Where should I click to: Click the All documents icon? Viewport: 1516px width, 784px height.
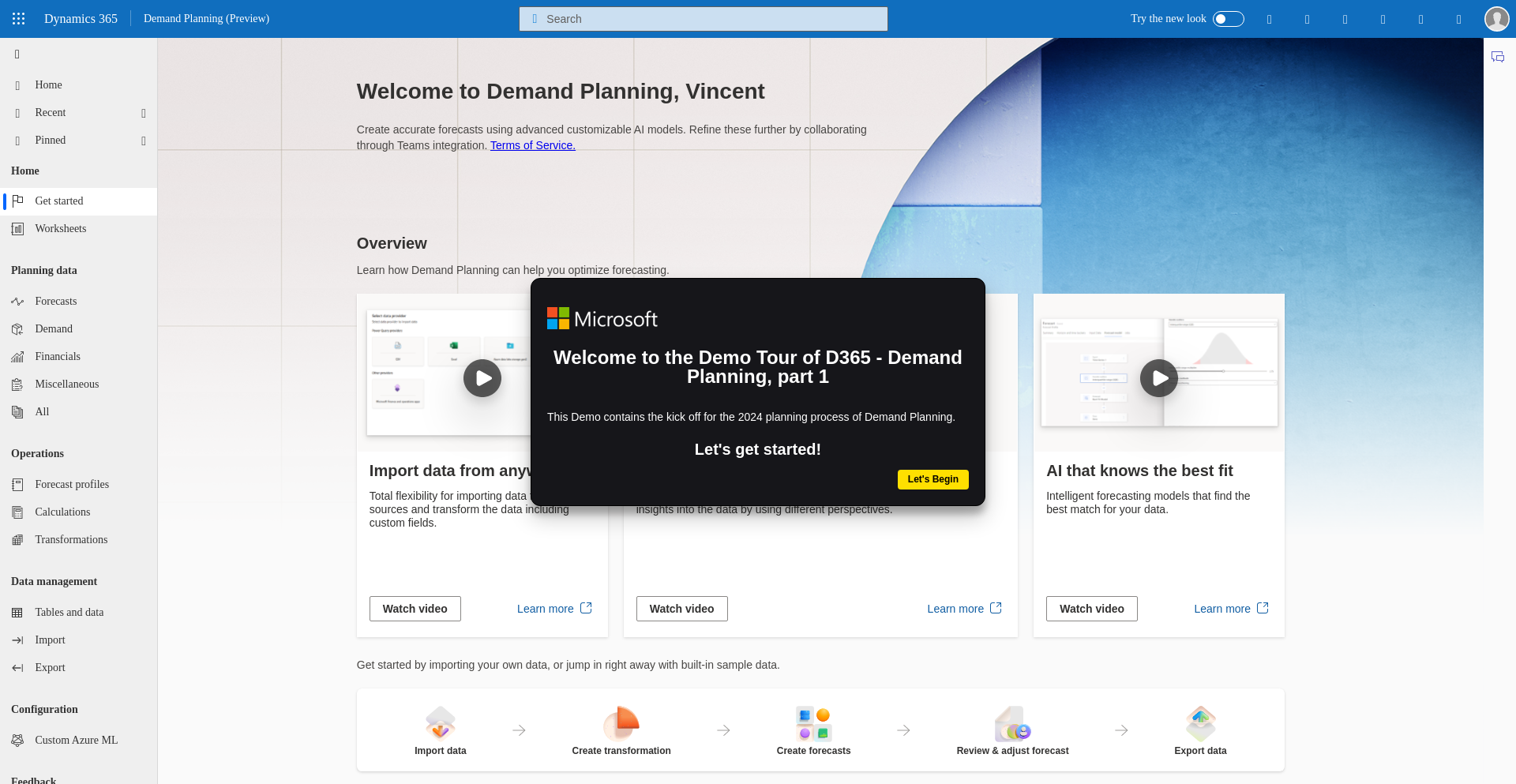pos(17,412)
